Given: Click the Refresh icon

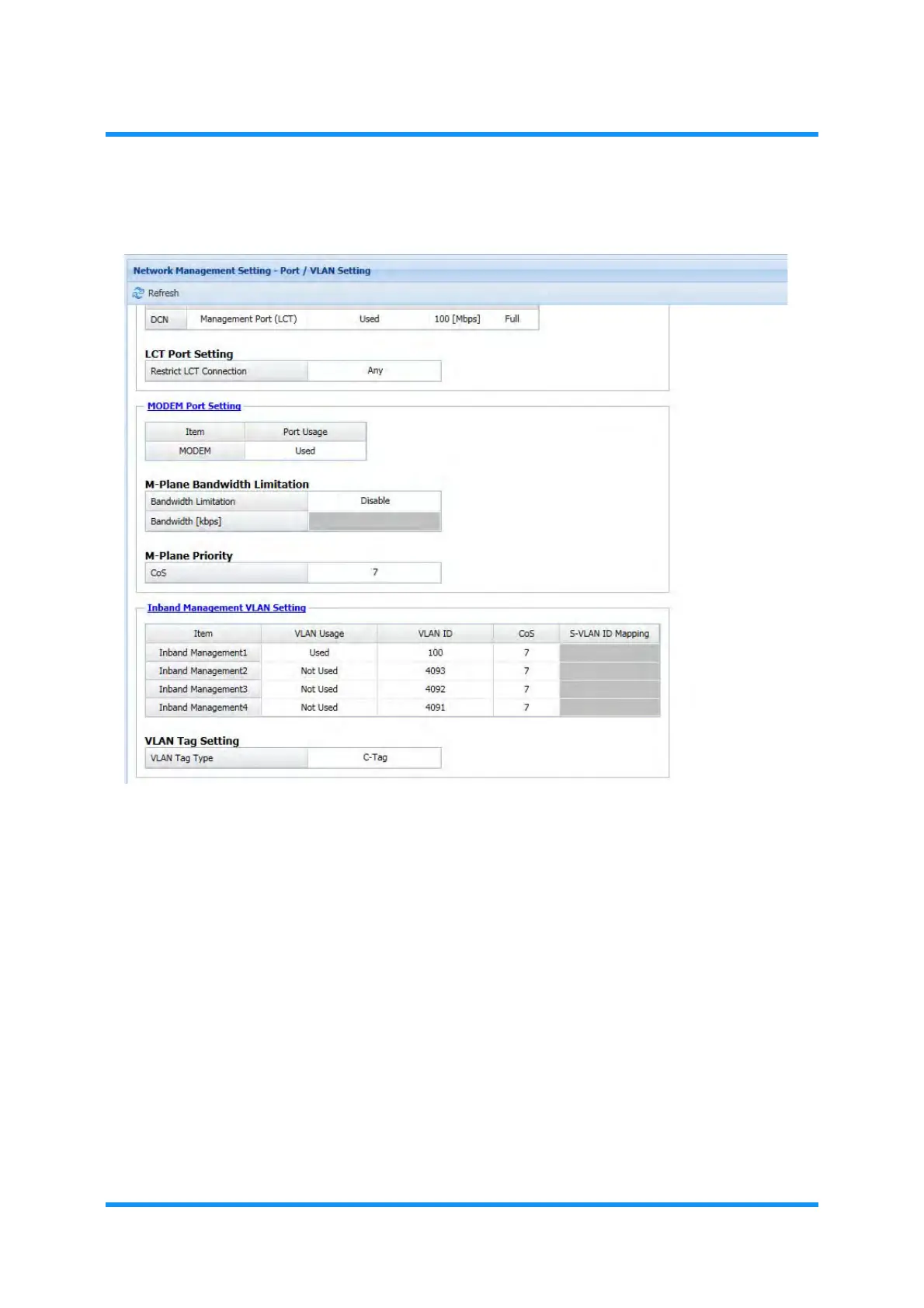Looking at the screenshot, I should [x=138, y=293].
